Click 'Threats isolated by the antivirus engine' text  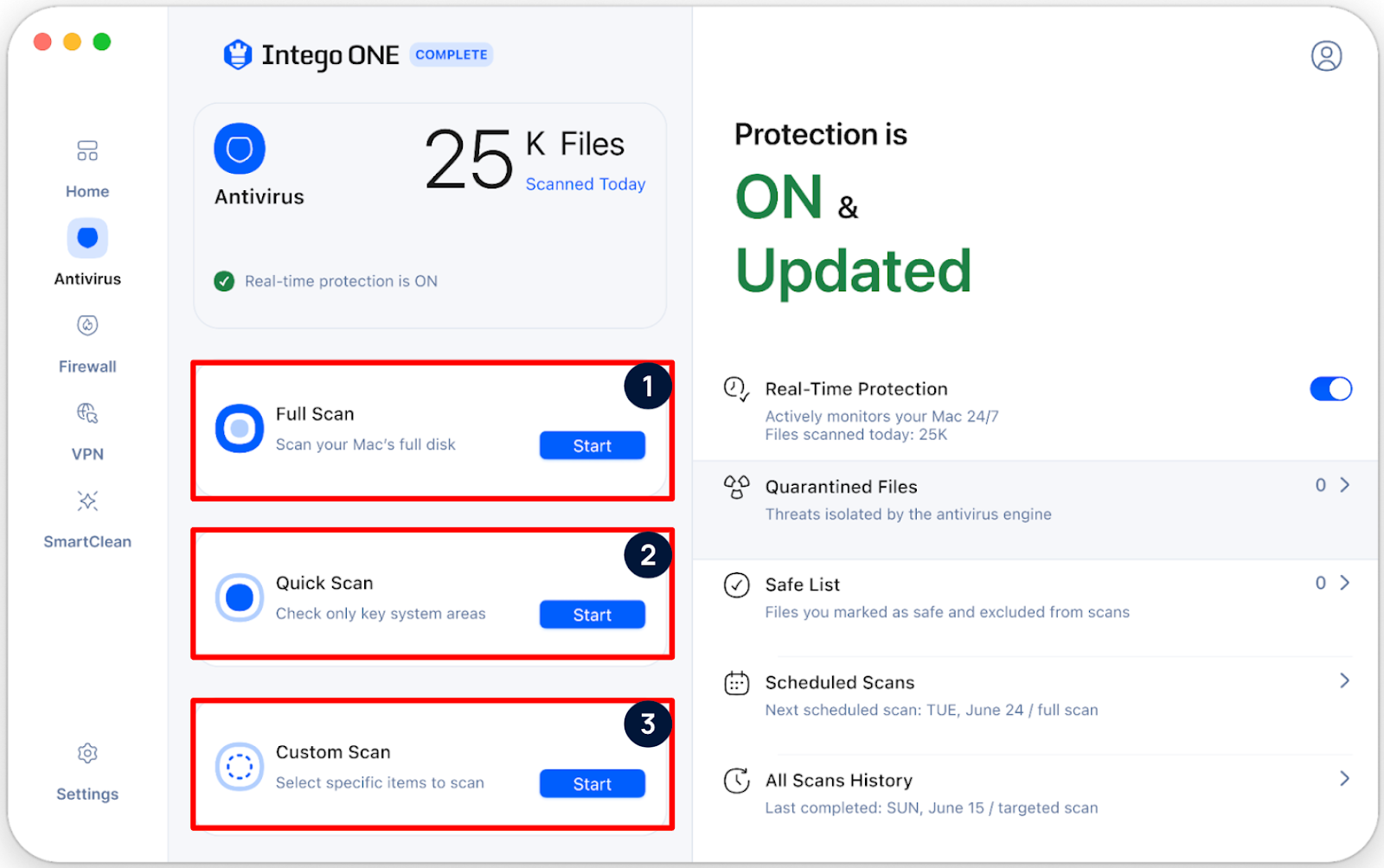(908, 514)
